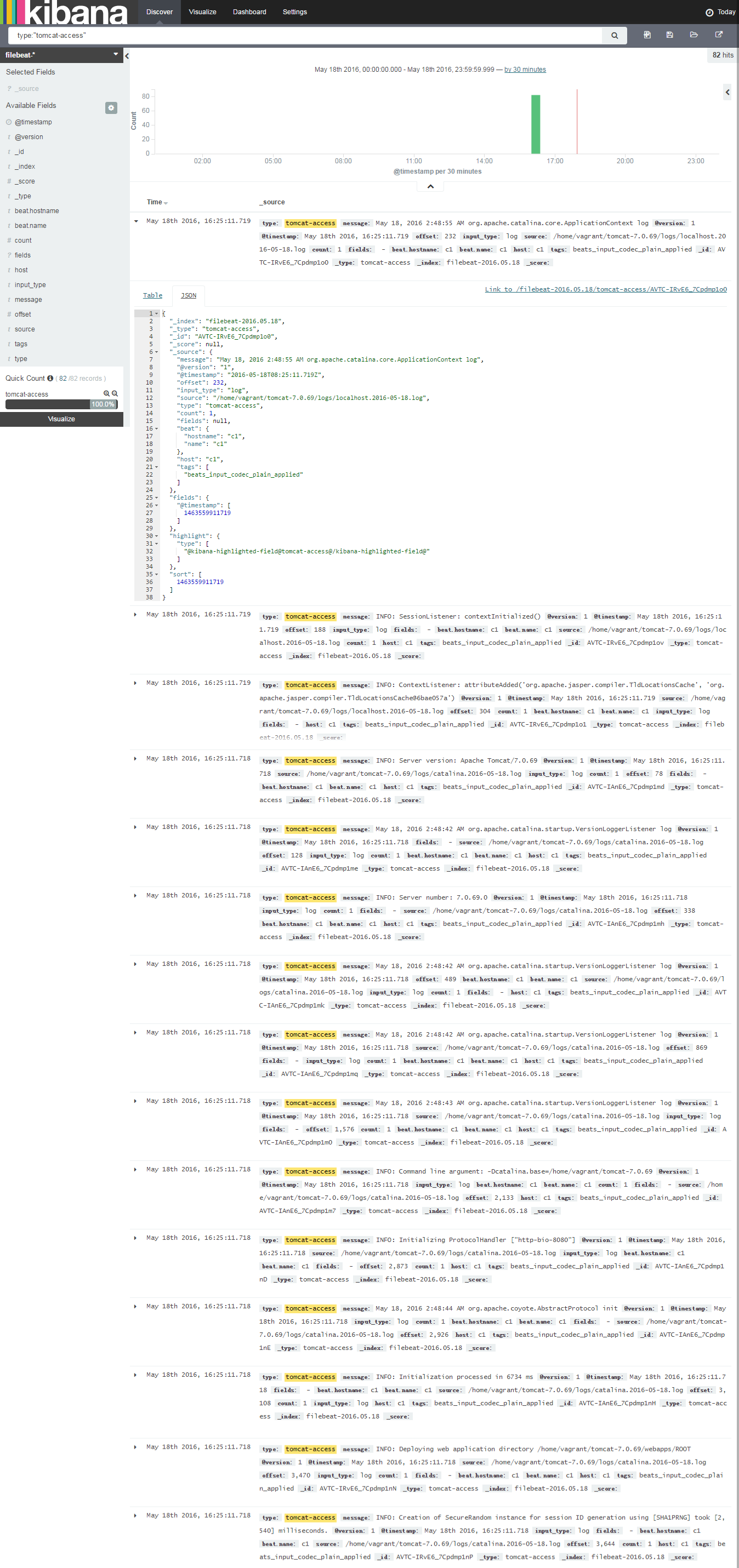Viewport: 739px width, 1568px height.
Task: Switch to the JSON view tab
Action: 188,295
